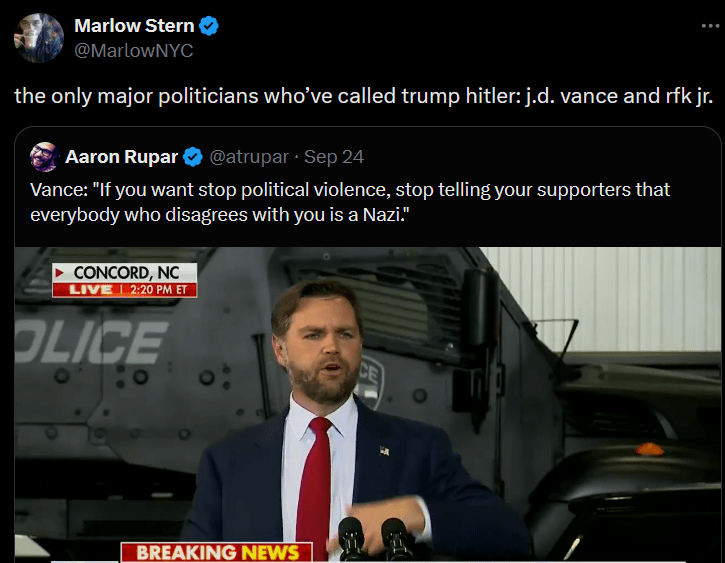Click the microphones at the video's bottom
The height and width of the screenshot is (563, 725).
375,539
